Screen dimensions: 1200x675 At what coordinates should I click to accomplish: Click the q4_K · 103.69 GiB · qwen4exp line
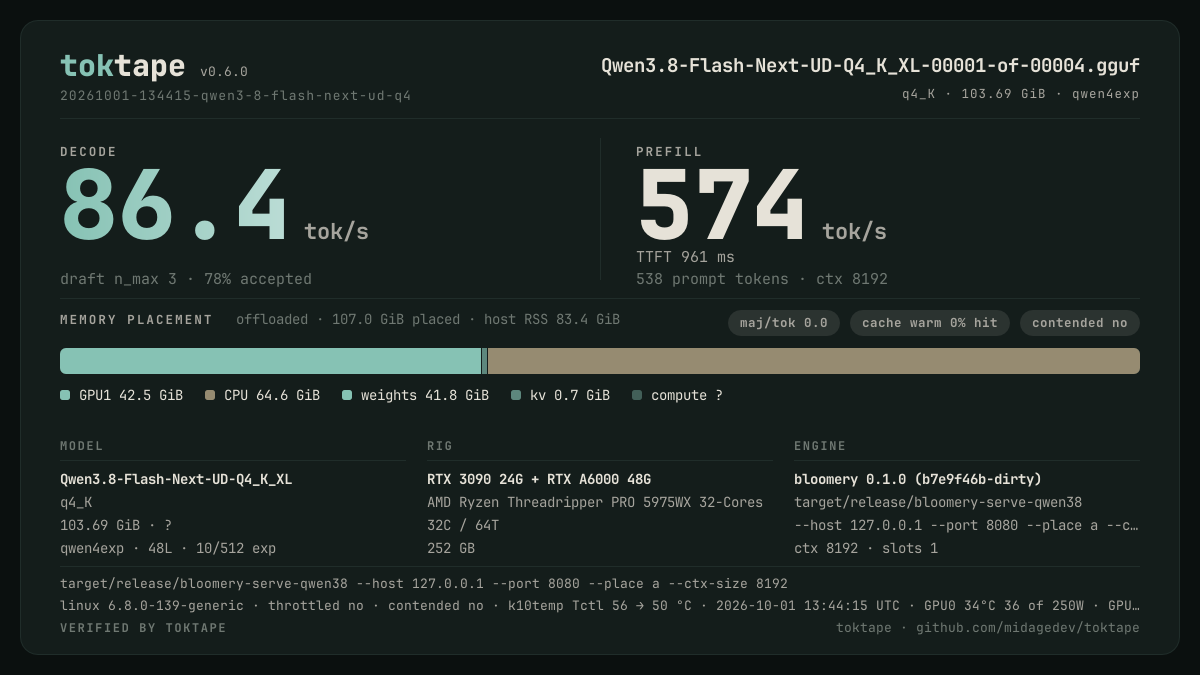pos(1020,94)
